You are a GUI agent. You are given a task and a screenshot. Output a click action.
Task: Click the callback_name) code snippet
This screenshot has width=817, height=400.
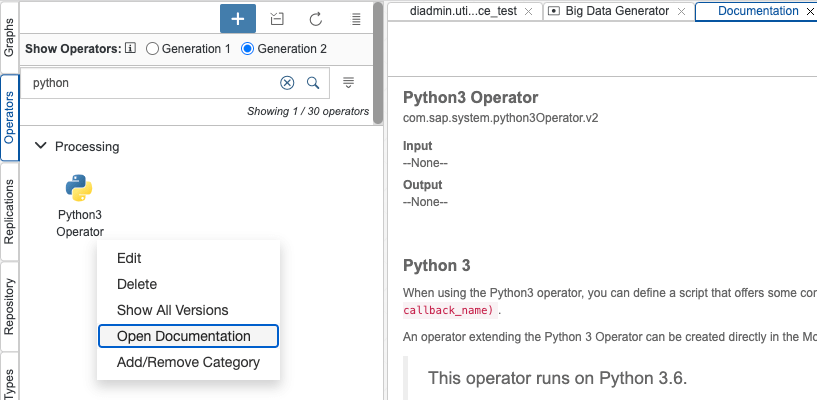click(x=451, y=310)
